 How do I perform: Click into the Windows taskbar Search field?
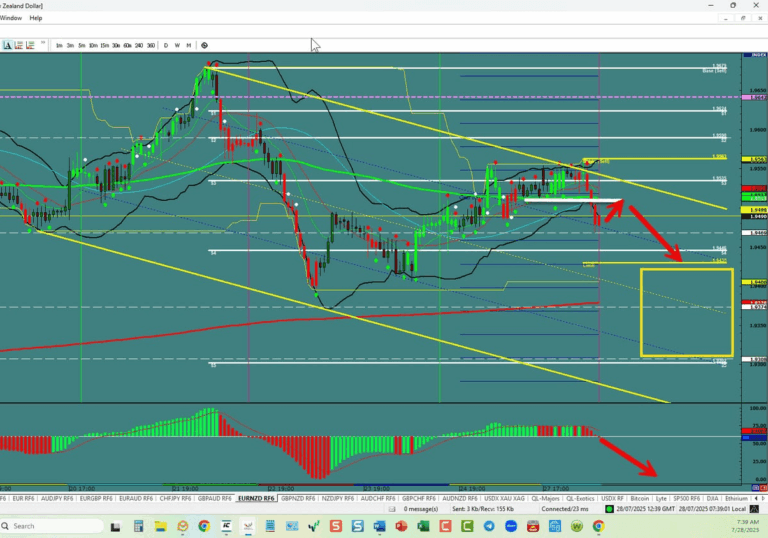click(x=52, y=526)
